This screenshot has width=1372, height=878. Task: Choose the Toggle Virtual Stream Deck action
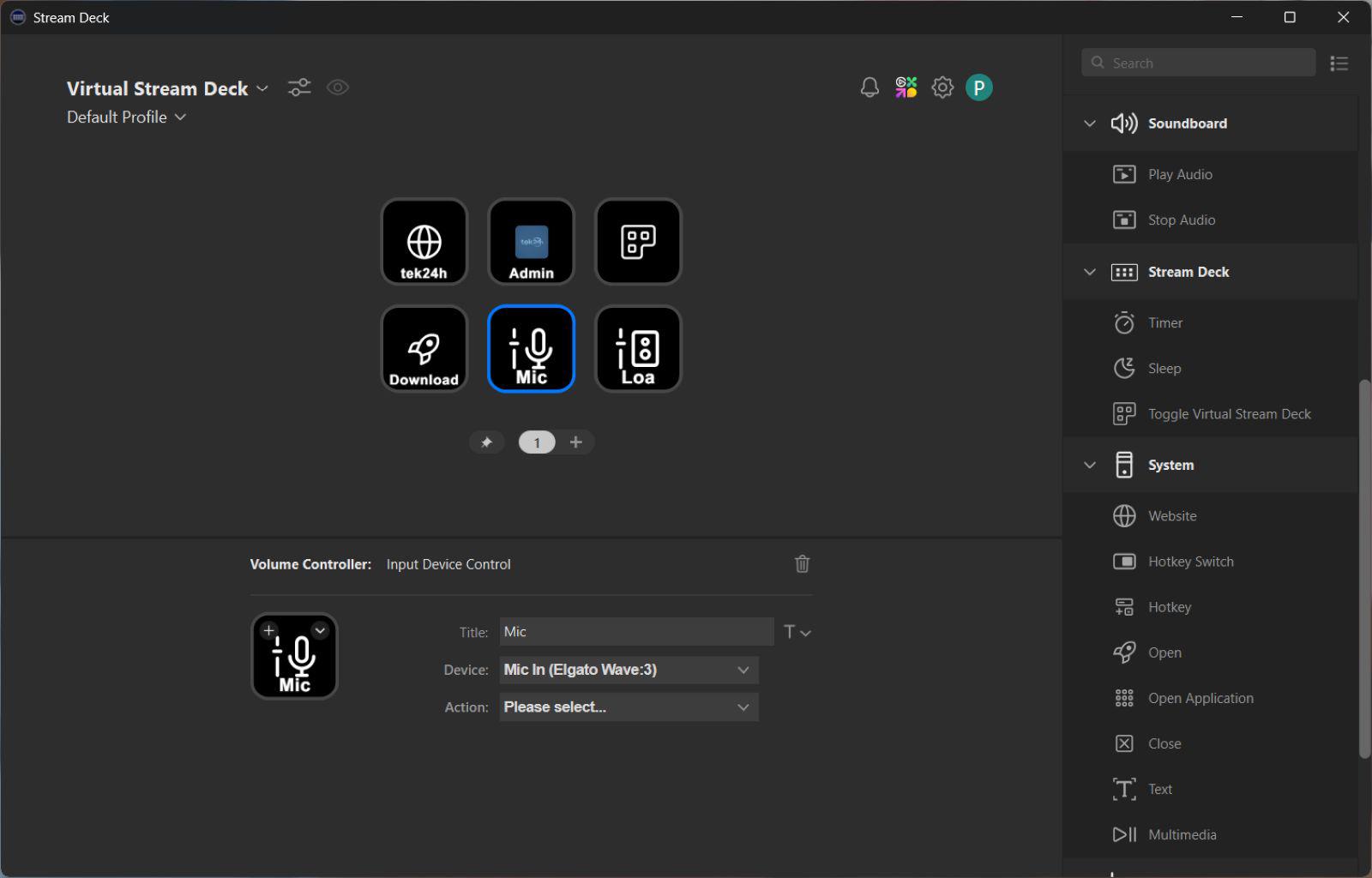coord(1229,413)
